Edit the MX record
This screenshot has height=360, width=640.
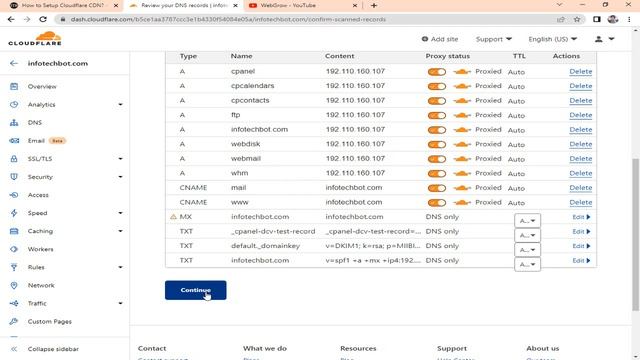[x=581, y=217]
